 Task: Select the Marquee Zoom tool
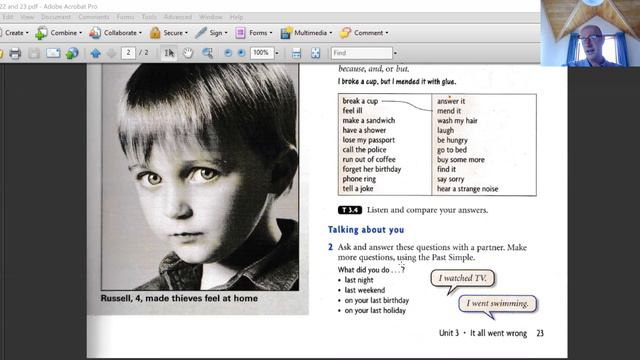207,53
